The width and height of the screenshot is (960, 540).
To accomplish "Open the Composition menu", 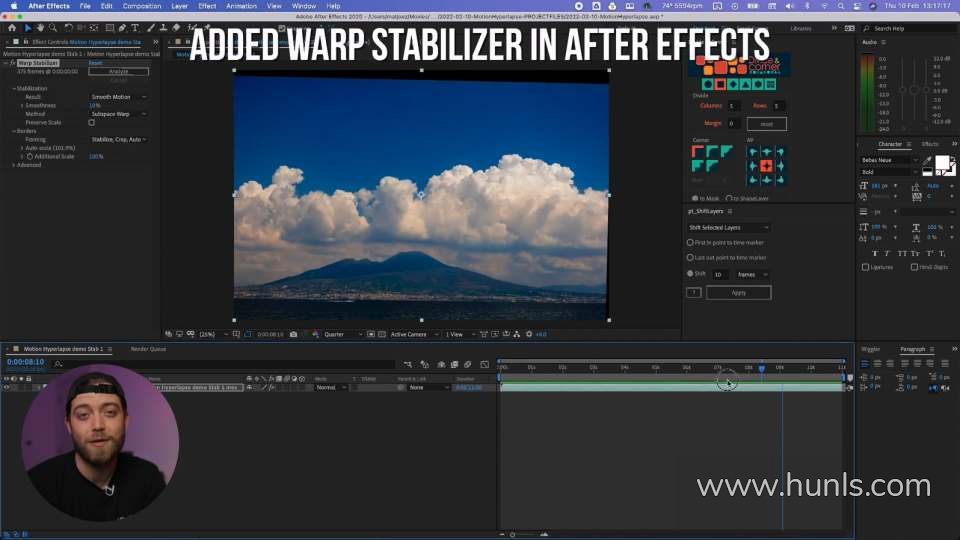I will 141,6.
